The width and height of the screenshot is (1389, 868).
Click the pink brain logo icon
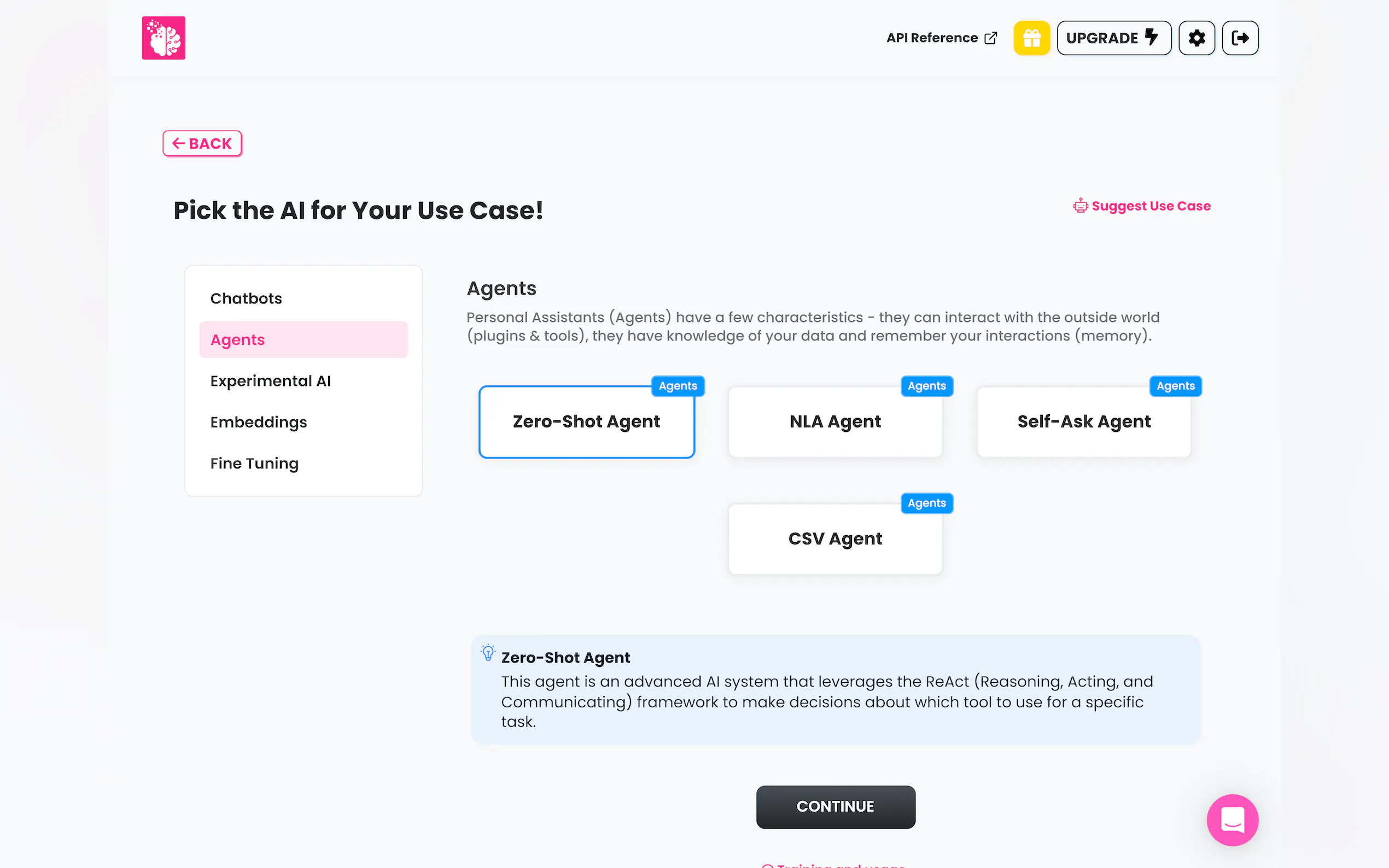pos(164,38)
